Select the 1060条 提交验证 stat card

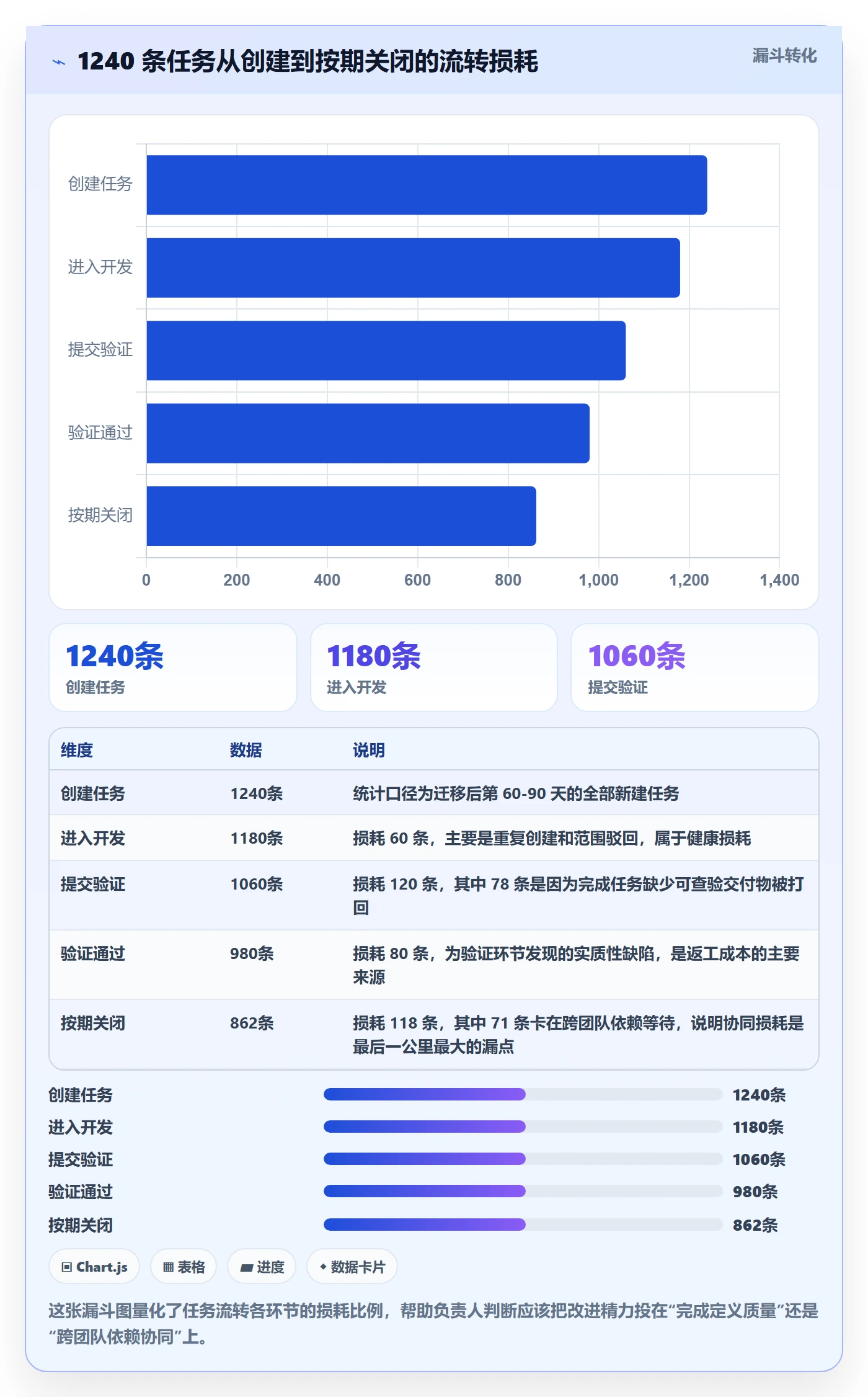(694, 667)
